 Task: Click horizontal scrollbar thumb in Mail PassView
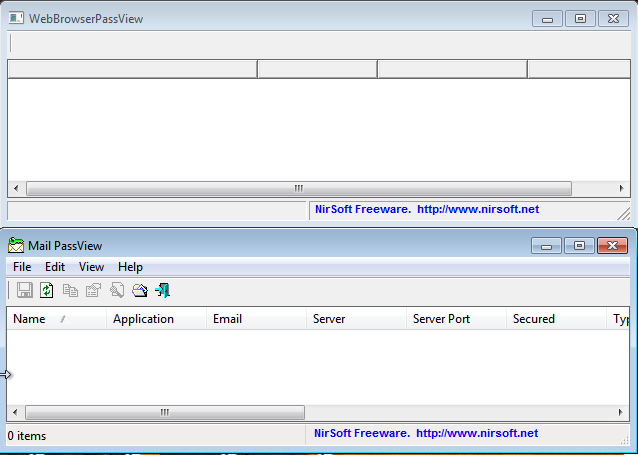[165, 412]
